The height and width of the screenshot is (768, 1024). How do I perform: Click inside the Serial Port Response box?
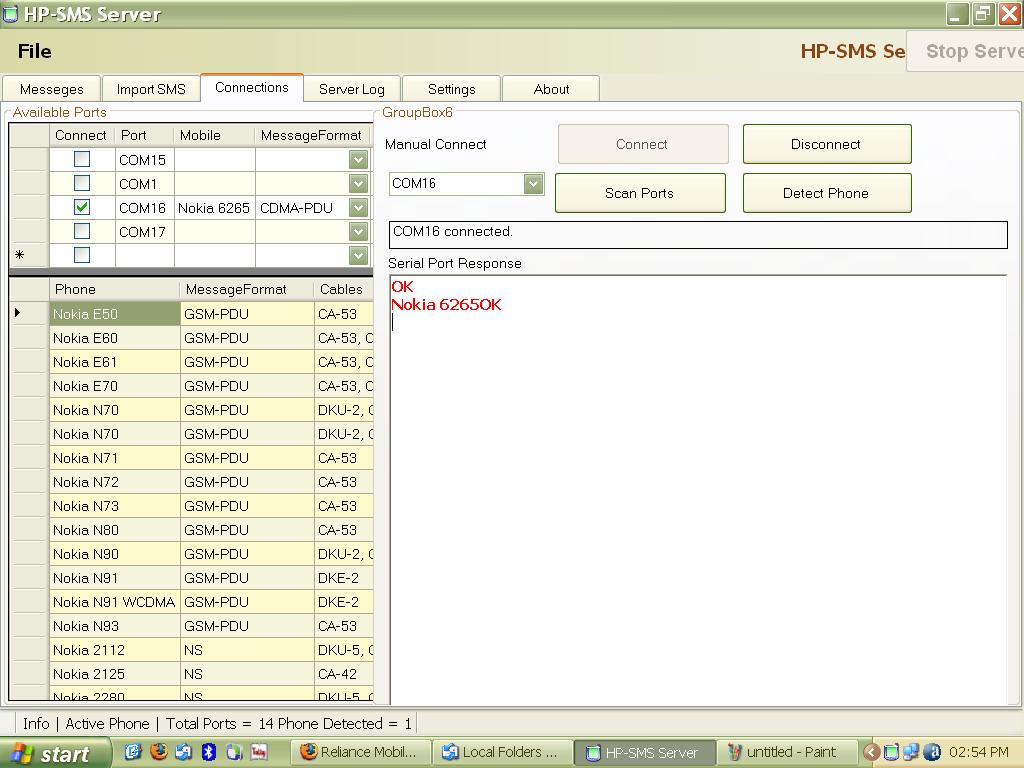pos(699,490)
